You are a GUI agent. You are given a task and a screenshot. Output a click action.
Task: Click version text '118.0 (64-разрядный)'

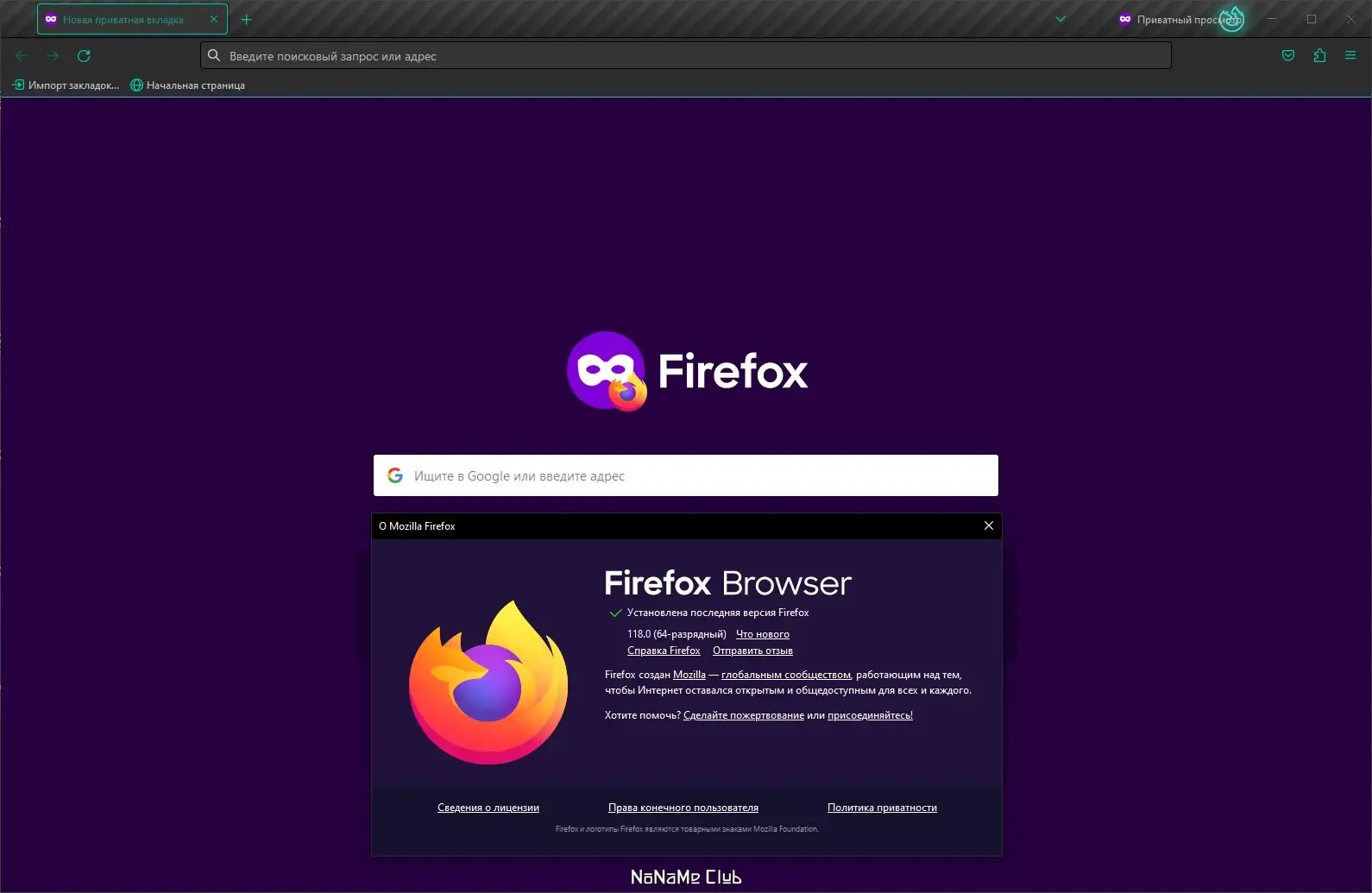[x=677, y=634]
